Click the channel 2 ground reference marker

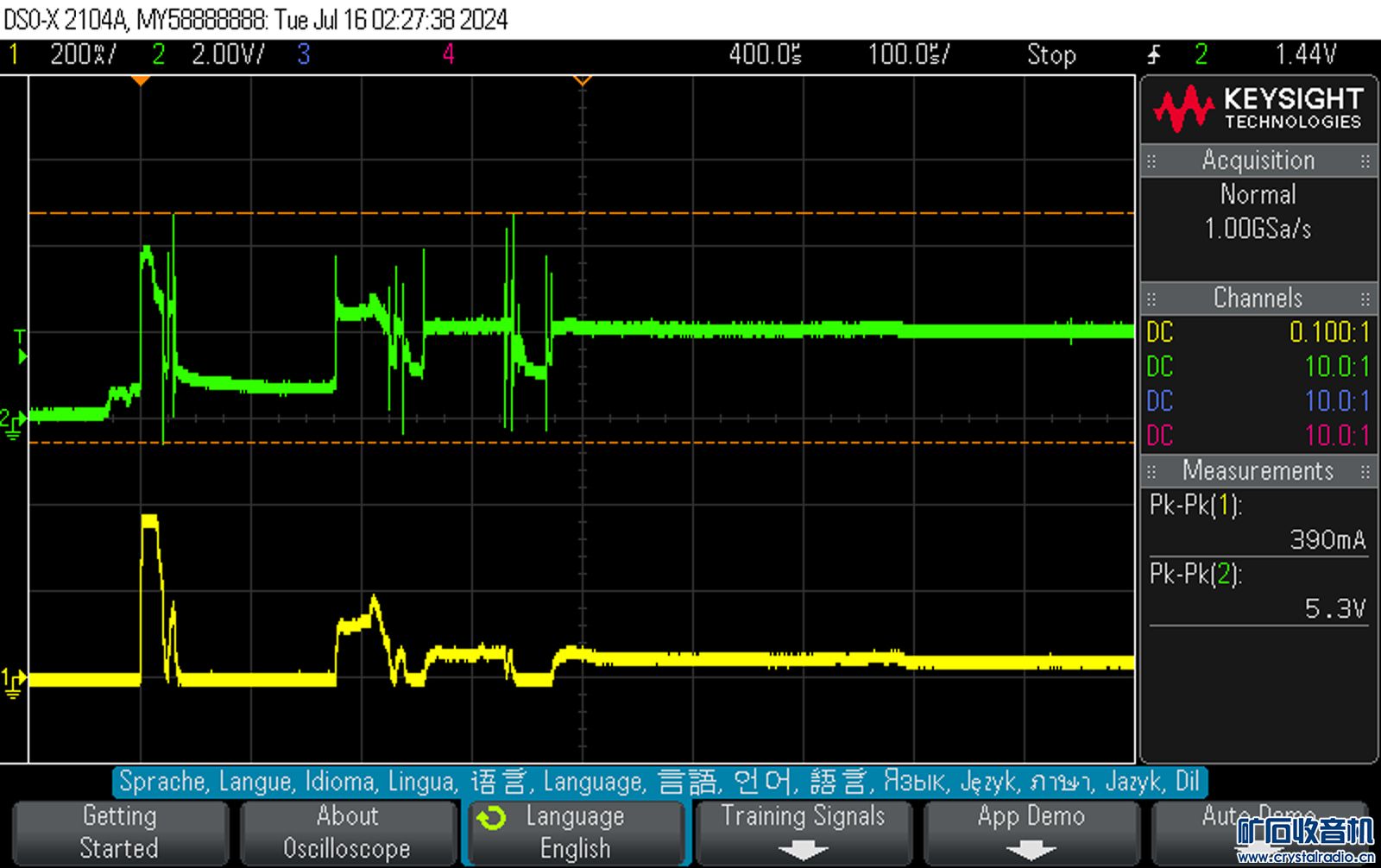click(x=13, y=421)
